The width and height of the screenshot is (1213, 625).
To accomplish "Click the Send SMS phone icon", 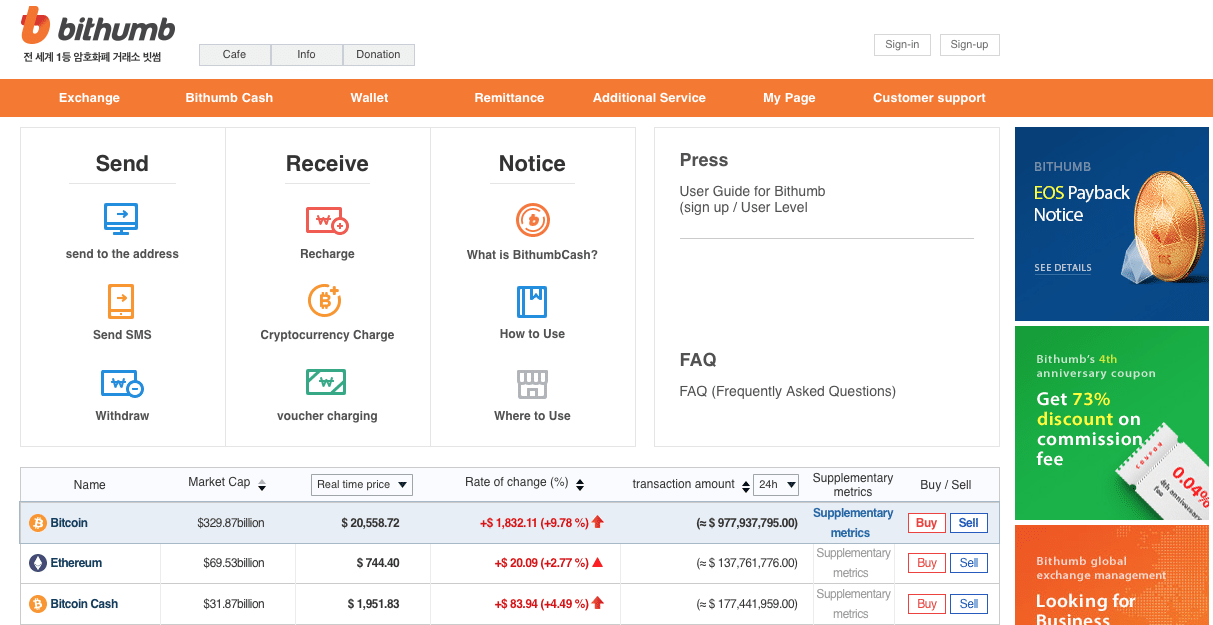I will point(121,301).
